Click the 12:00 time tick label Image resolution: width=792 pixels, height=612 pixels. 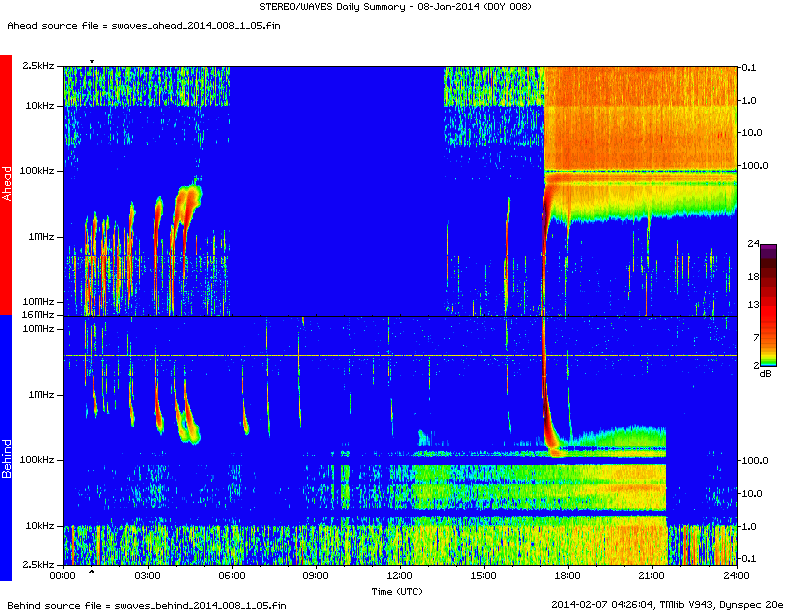point(400,576)
